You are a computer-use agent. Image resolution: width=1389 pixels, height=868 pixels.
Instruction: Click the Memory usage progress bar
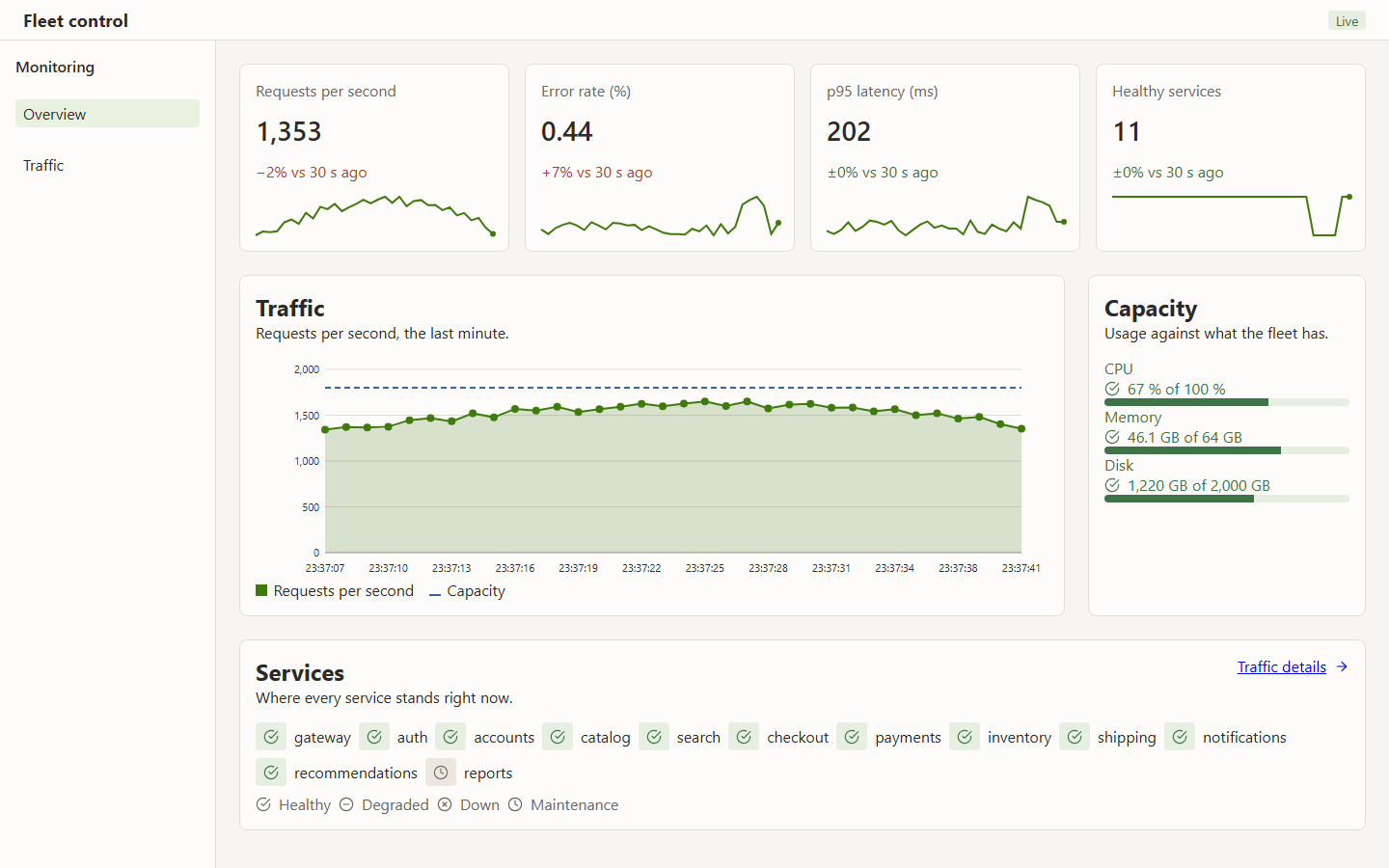(x=1227, y=450)
